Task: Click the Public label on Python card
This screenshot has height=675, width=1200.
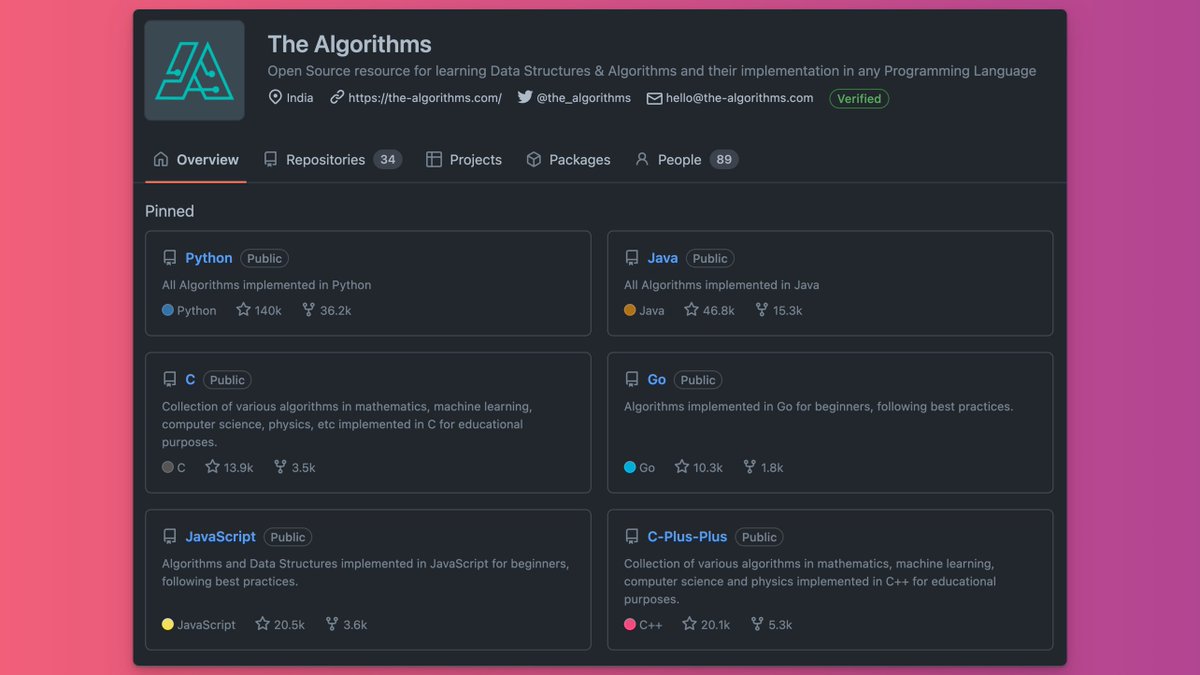Action: [x=265, y=258]
